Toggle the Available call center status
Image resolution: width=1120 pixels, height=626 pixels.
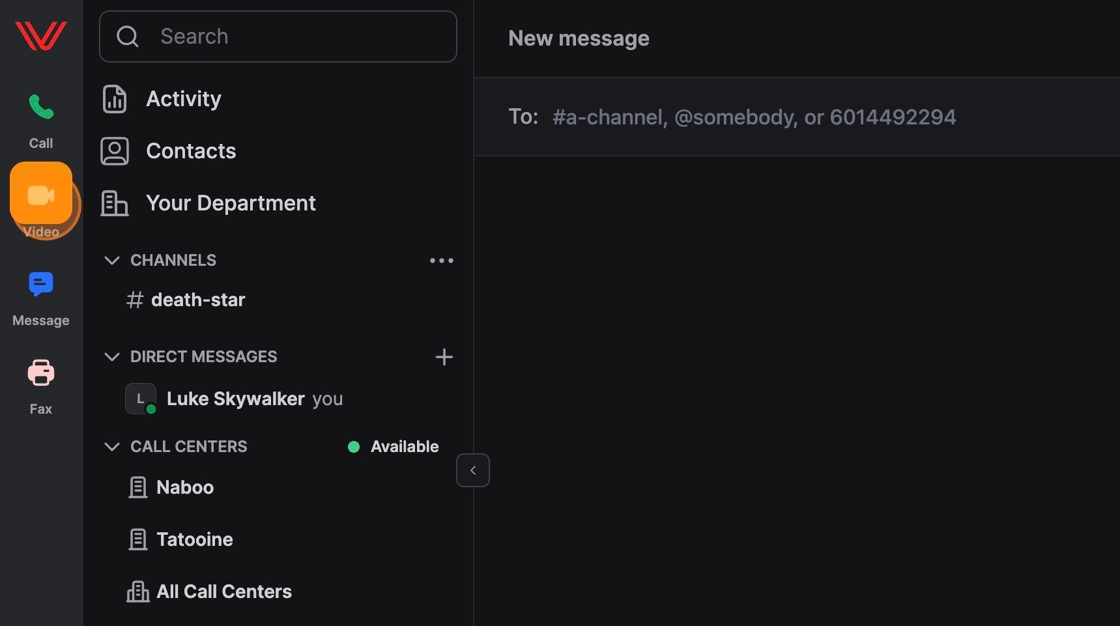tap(394, 447)
